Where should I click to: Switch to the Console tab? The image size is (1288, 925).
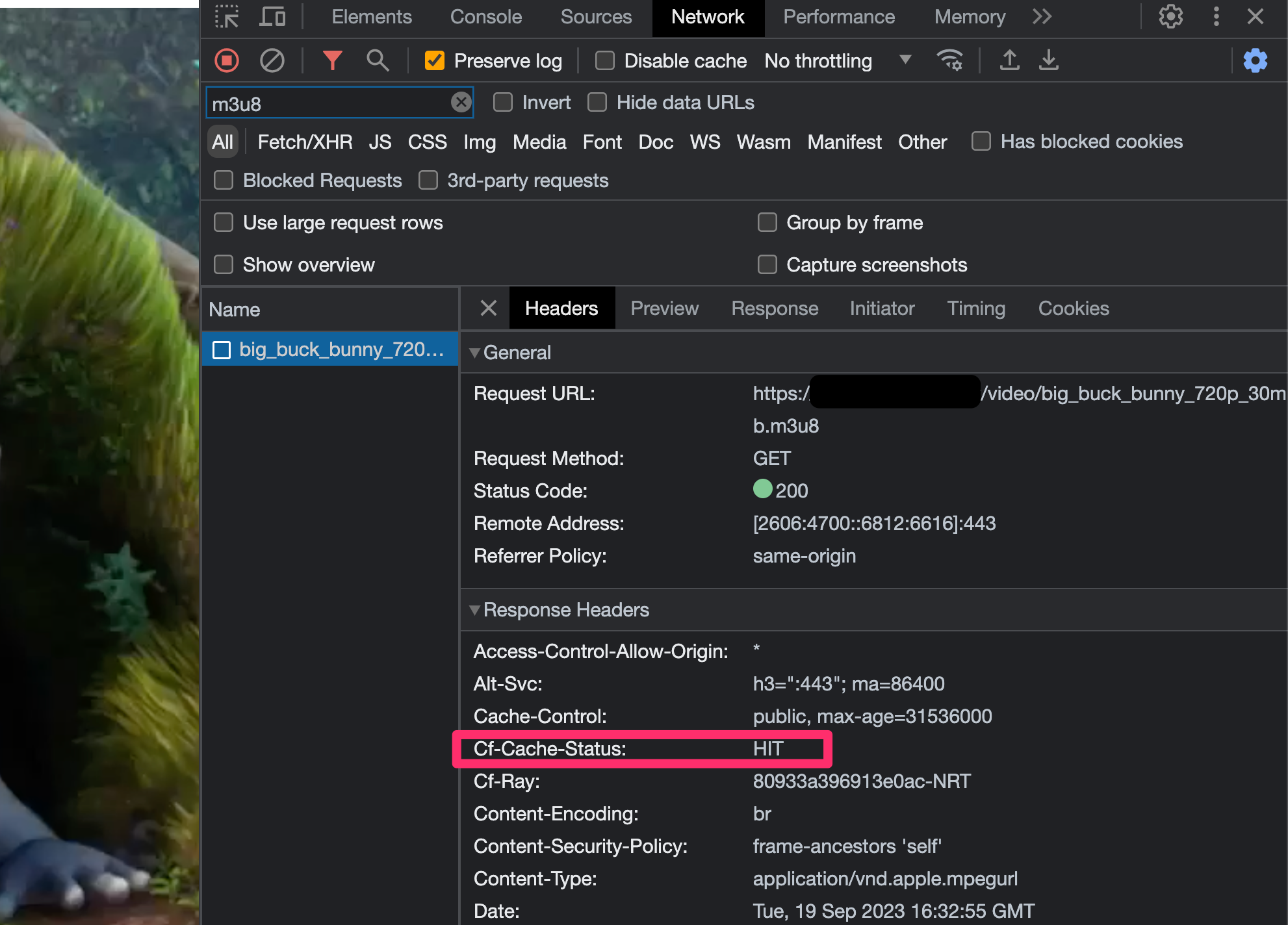(x=485, y=17)
